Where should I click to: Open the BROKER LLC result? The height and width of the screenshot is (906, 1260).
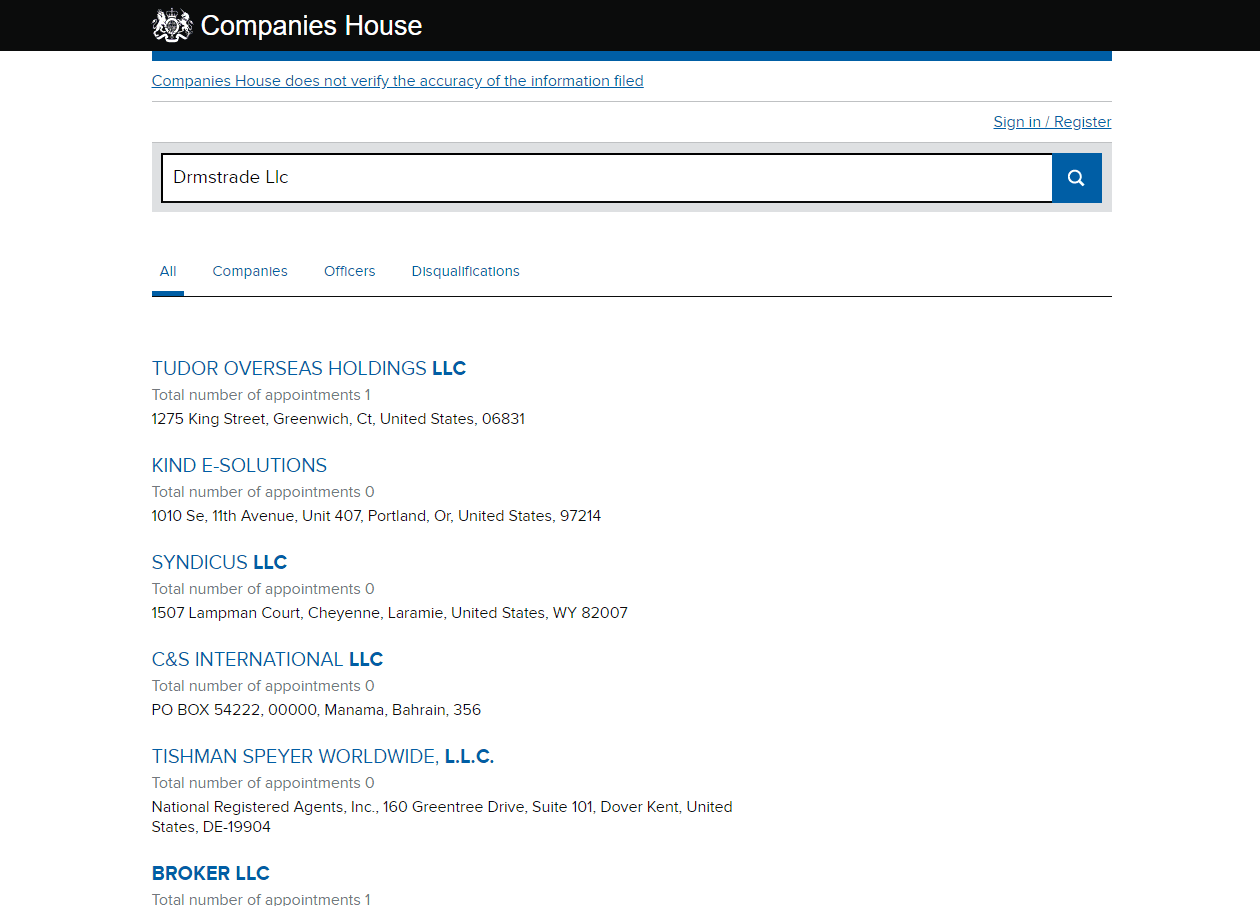tap(210, 873)
